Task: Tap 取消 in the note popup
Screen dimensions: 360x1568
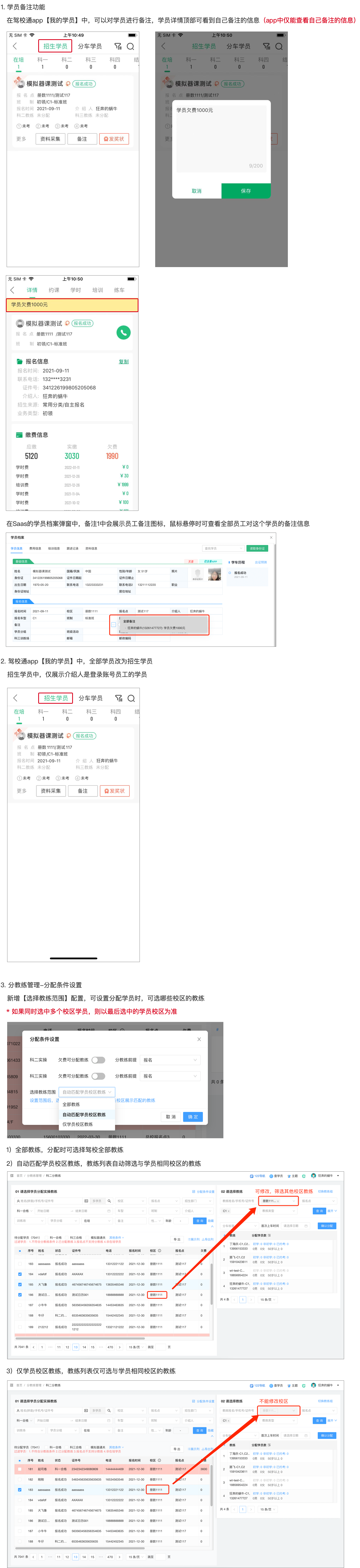Action: pos(197,191)
